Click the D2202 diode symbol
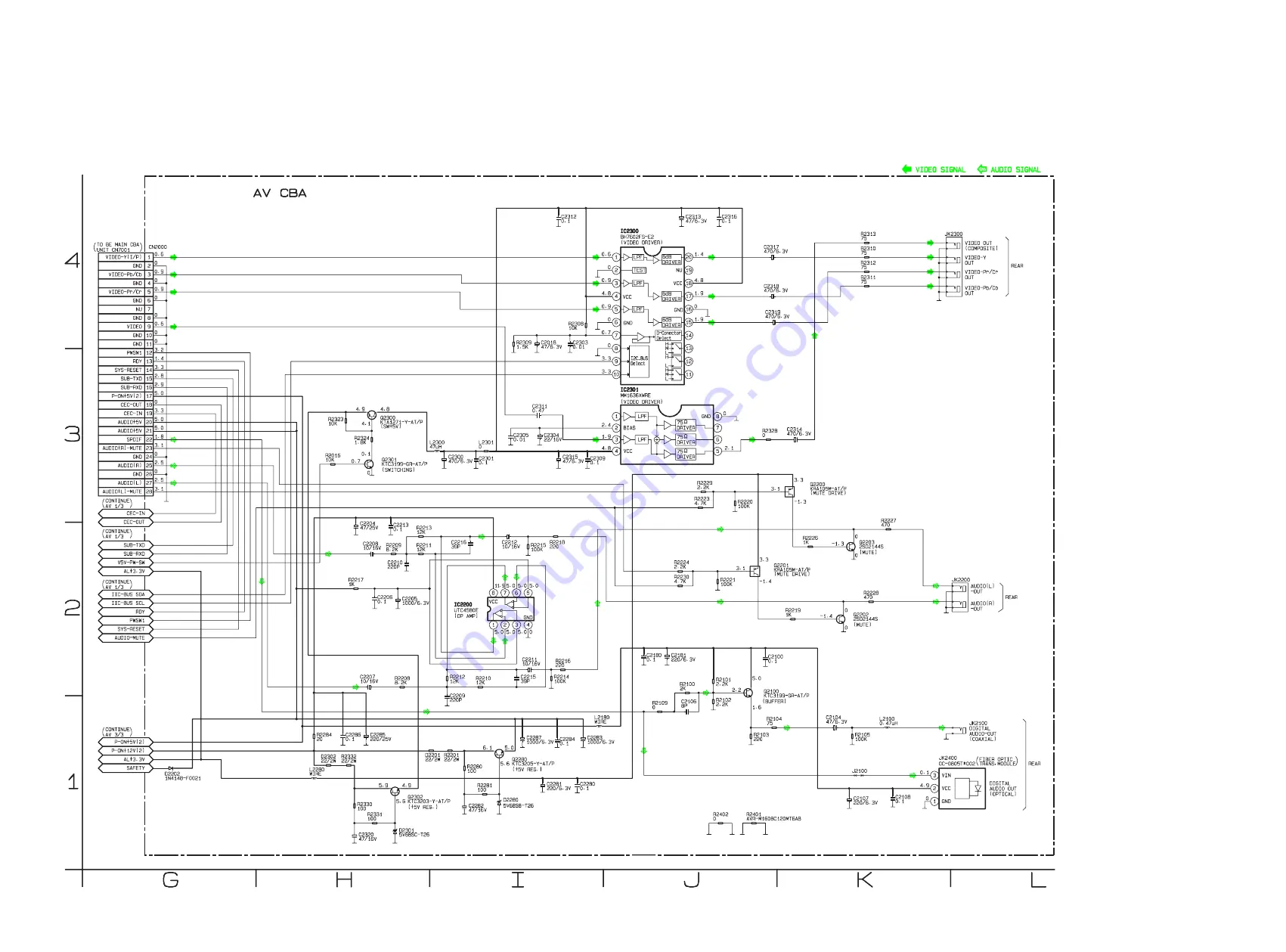 click(x=171, y=768)
